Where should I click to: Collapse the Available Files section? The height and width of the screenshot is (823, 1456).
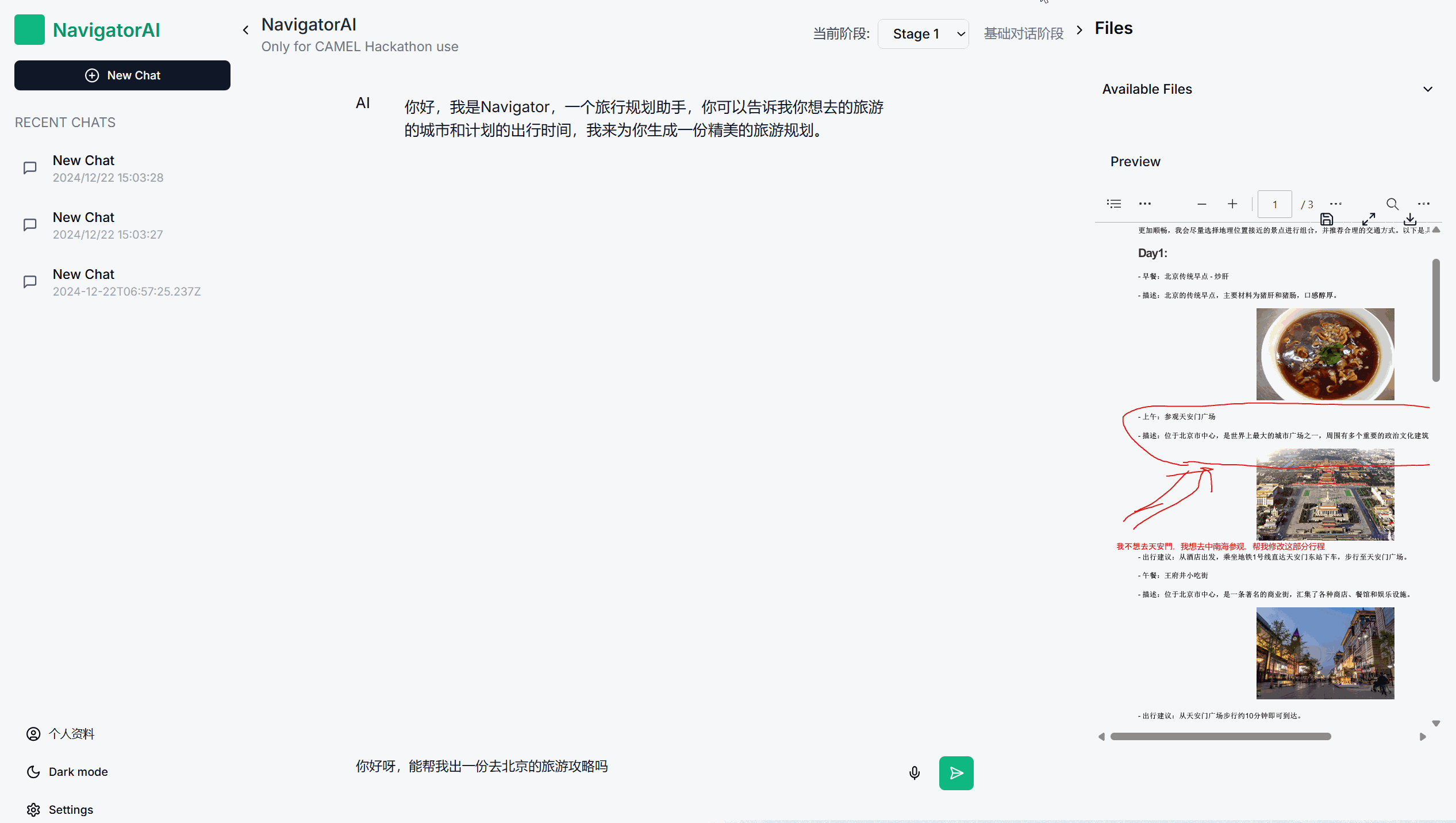point(1428,89)
